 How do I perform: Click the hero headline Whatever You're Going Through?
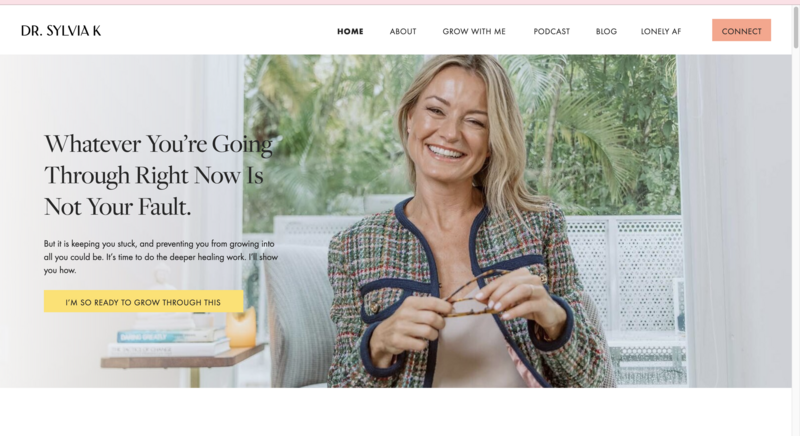click(158, 175)
